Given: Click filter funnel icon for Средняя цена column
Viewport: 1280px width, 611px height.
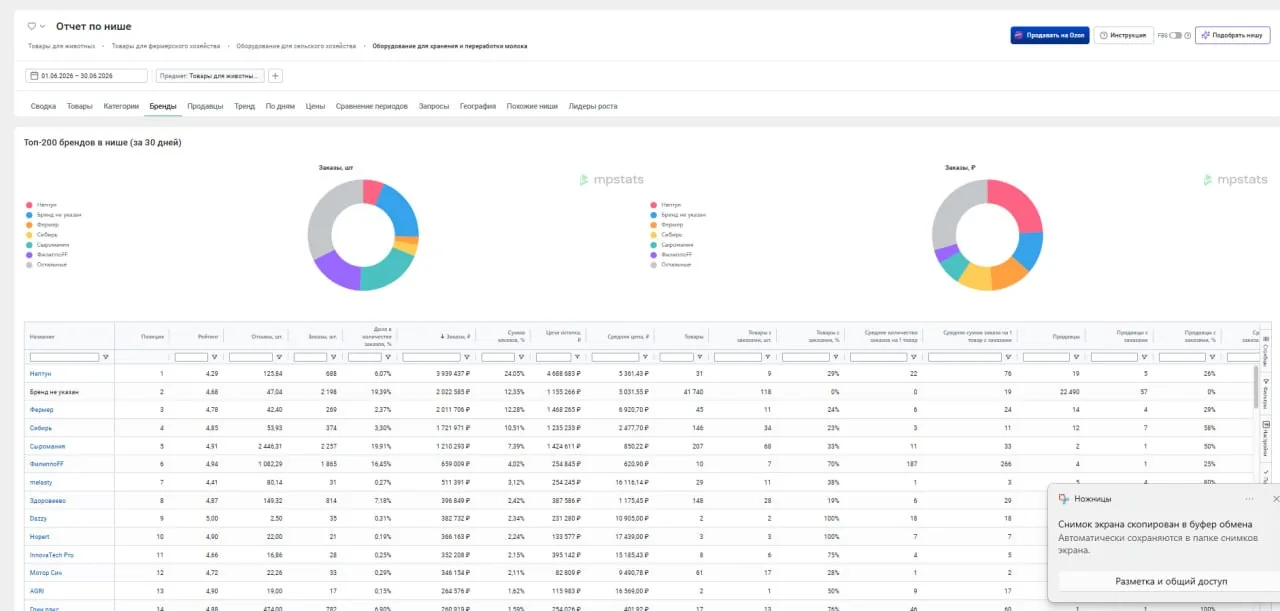Looking at the screenshot, I should click(x=646, y=357).
